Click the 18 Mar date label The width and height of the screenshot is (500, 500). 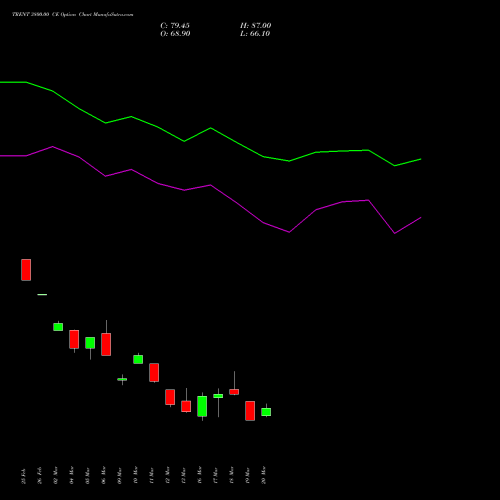(231, 476)
